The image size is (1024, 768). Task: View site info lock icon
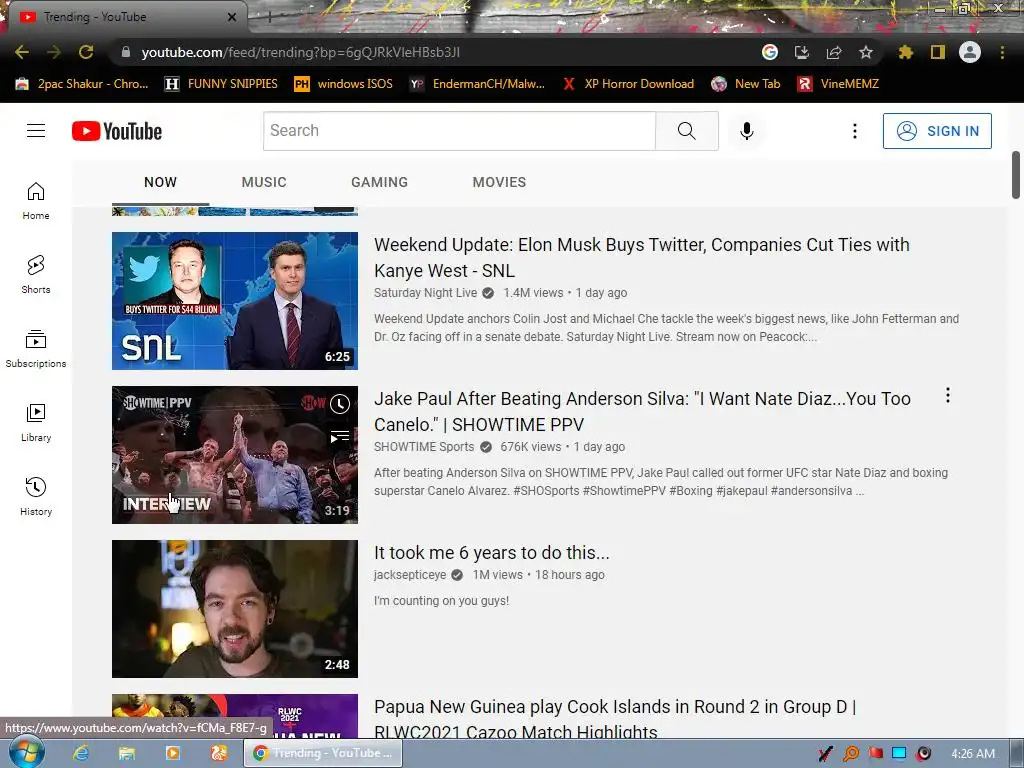(x=126, y=52)
